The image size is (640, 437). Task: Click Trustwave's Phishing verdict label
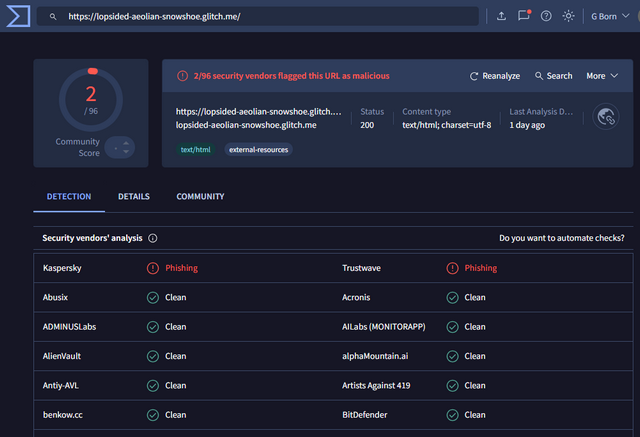click(481, 268)
